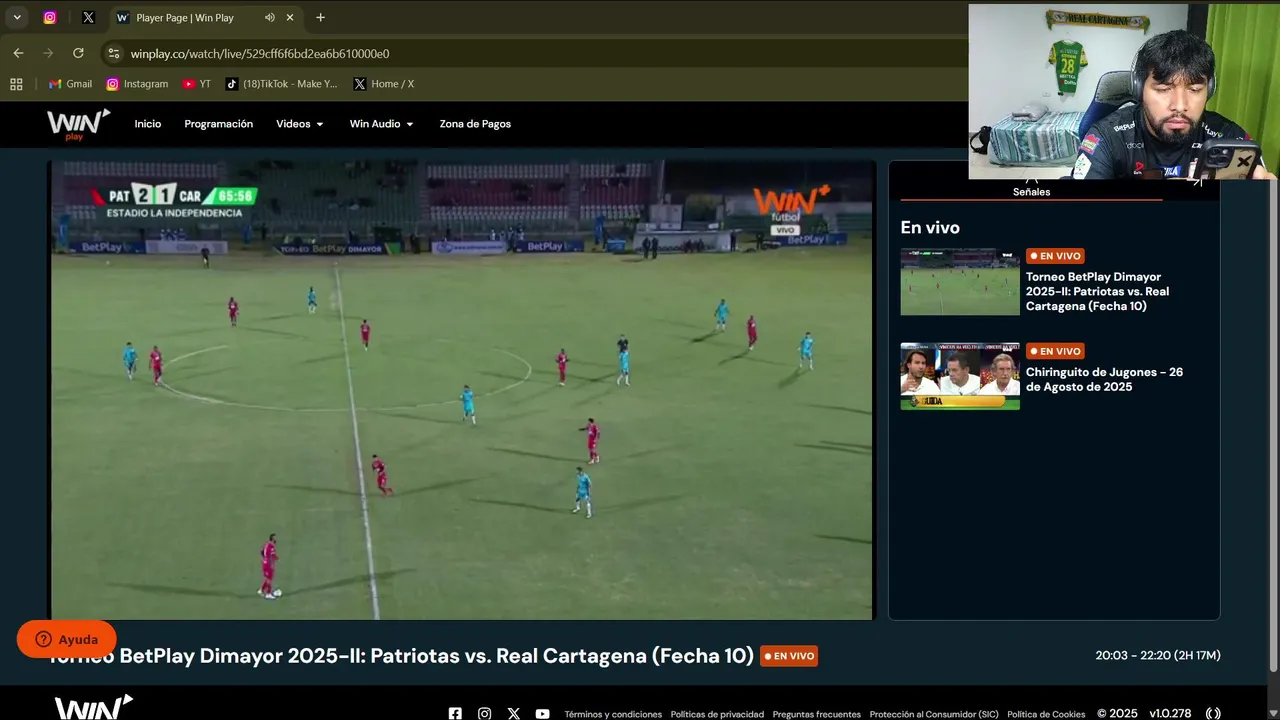Viewport: 1280px width, 720px height.
Task: Open a new browser tab
Action: click(320, 17)
